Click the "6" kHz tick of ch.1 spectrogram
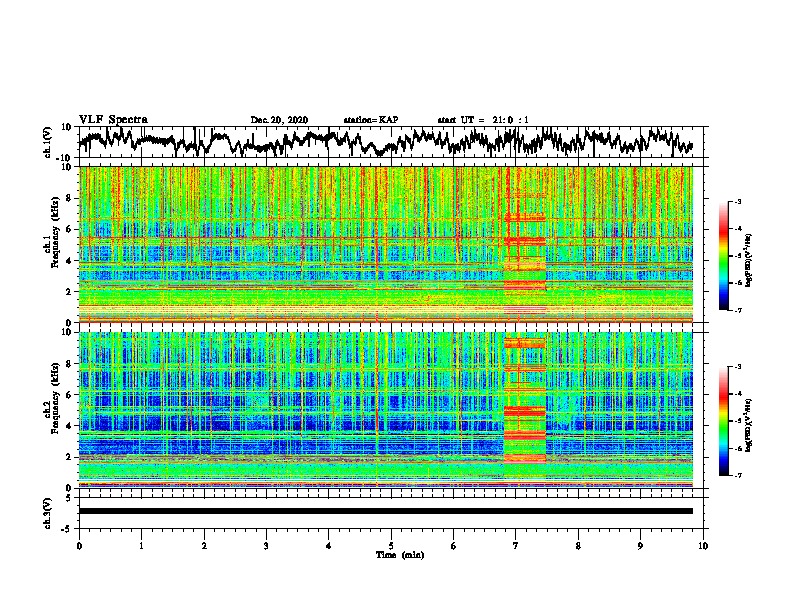Image resolution: width=792 pixels, height=612 pixels. tap(70, 229)
